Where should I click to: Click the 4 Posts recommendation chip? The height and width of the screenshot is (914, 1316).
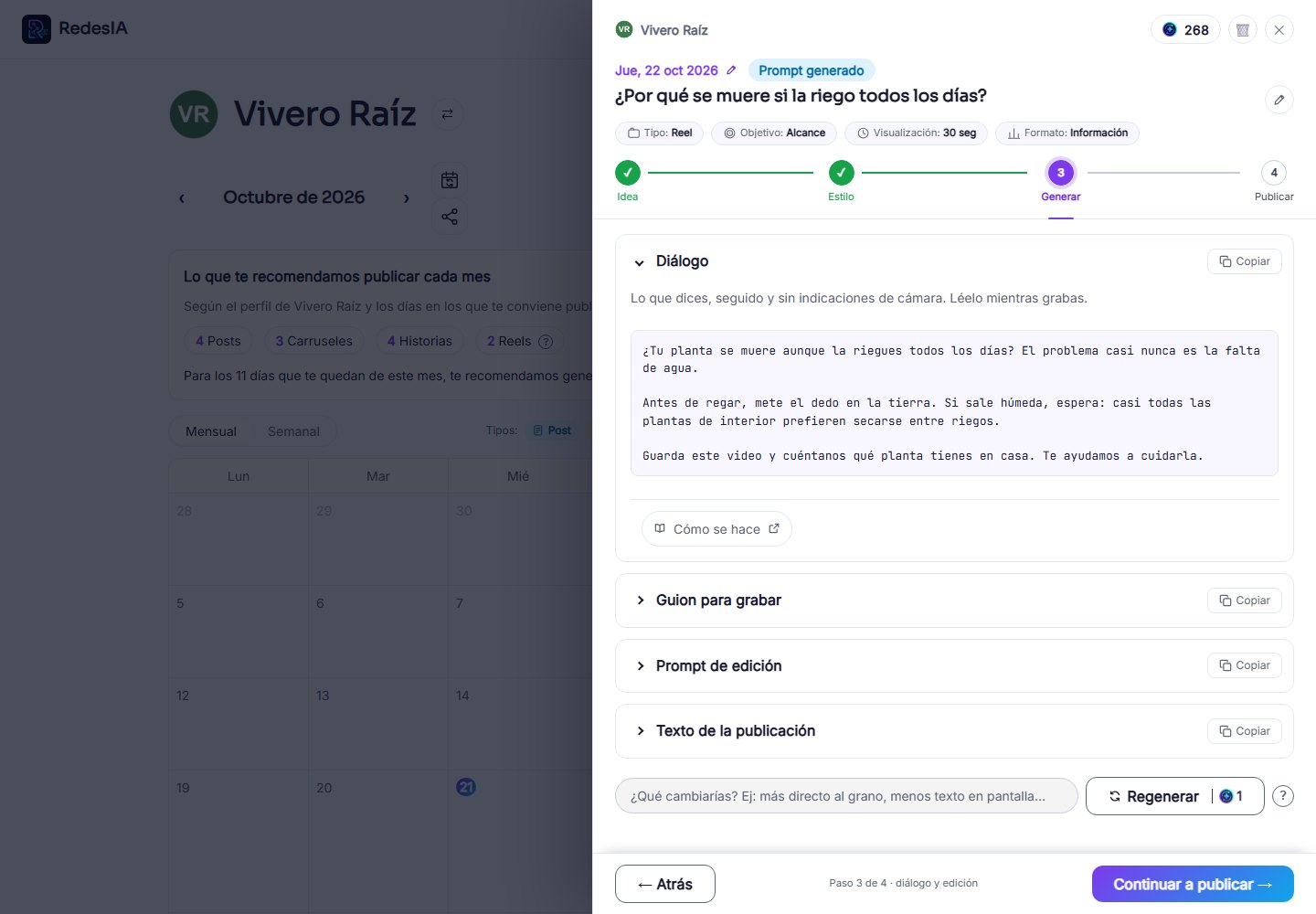click(218, 341)
